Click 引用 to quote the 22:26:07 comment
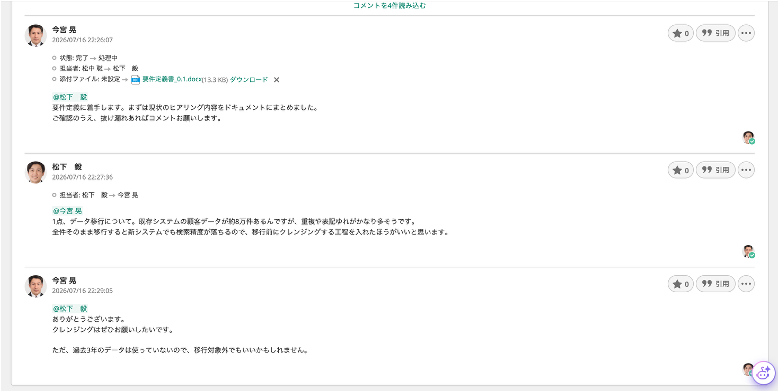The width and height of the screenshot is (778, 392). (715, 33)
